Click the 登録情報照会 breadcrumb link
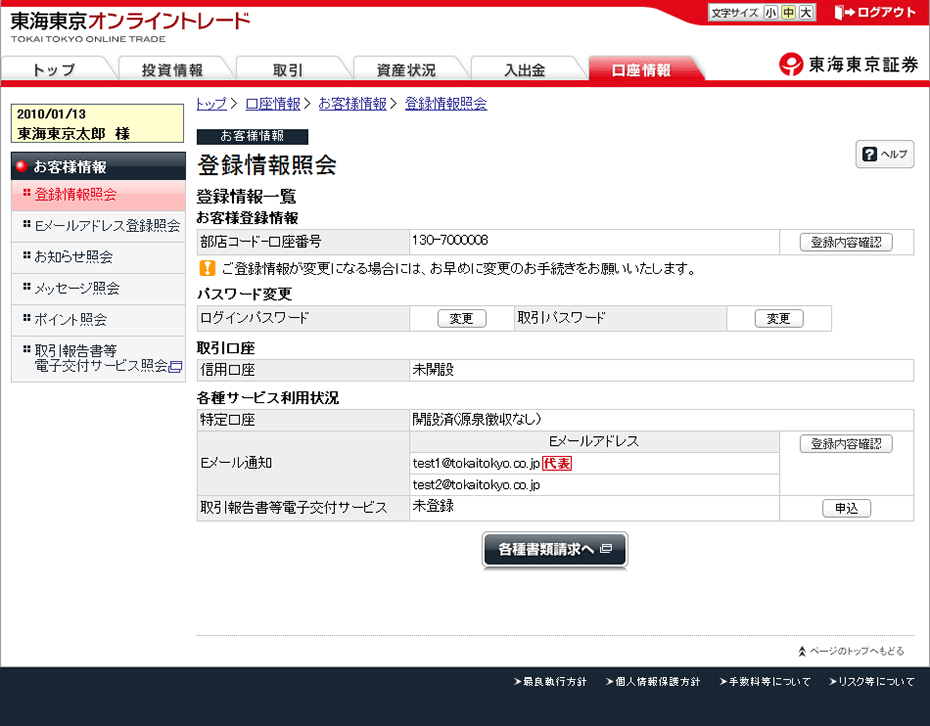 (446, 104)
